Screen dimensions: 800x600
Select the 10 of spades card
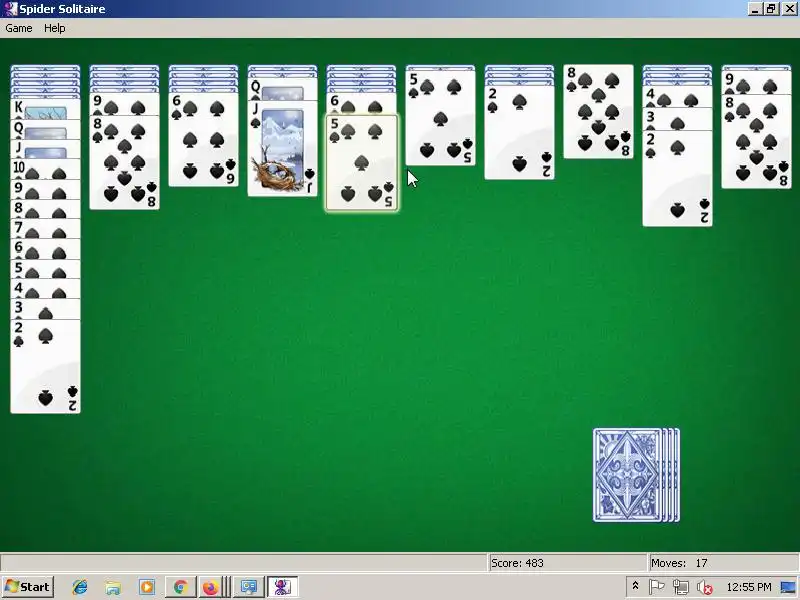click(45, 169)
